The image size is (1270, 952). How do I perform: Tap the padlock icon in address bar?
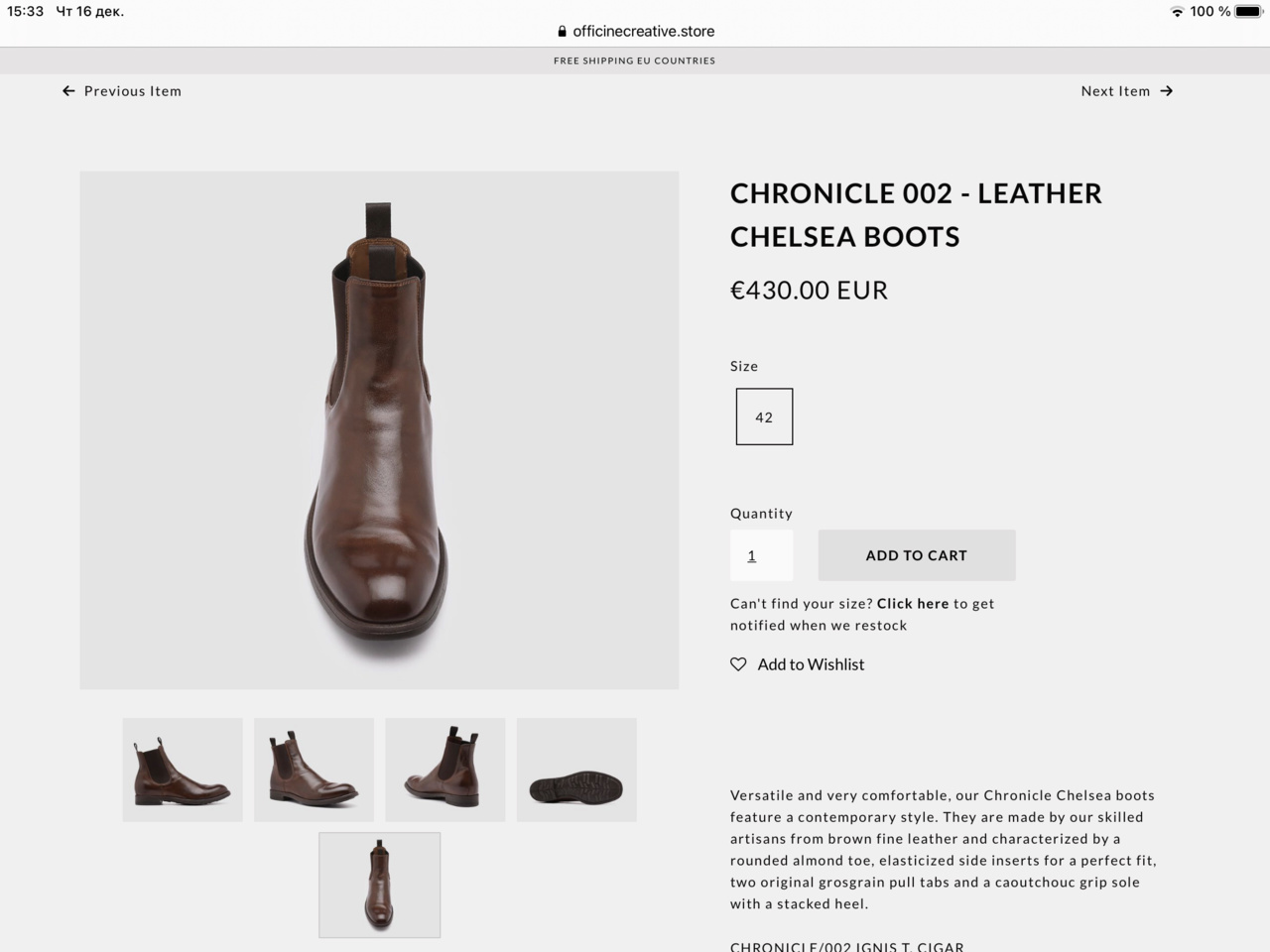click(562, 32)
